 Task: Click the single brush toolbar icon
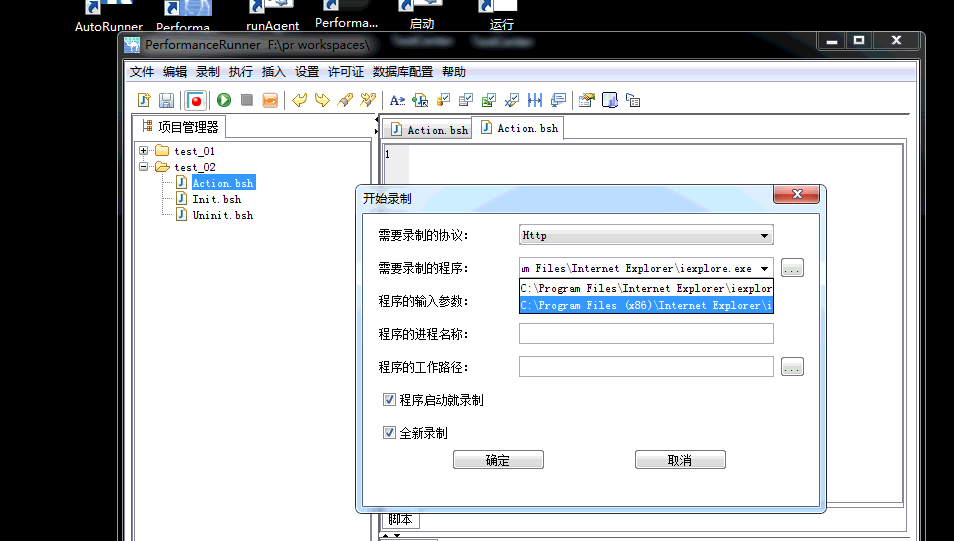[x=345, y=100]
